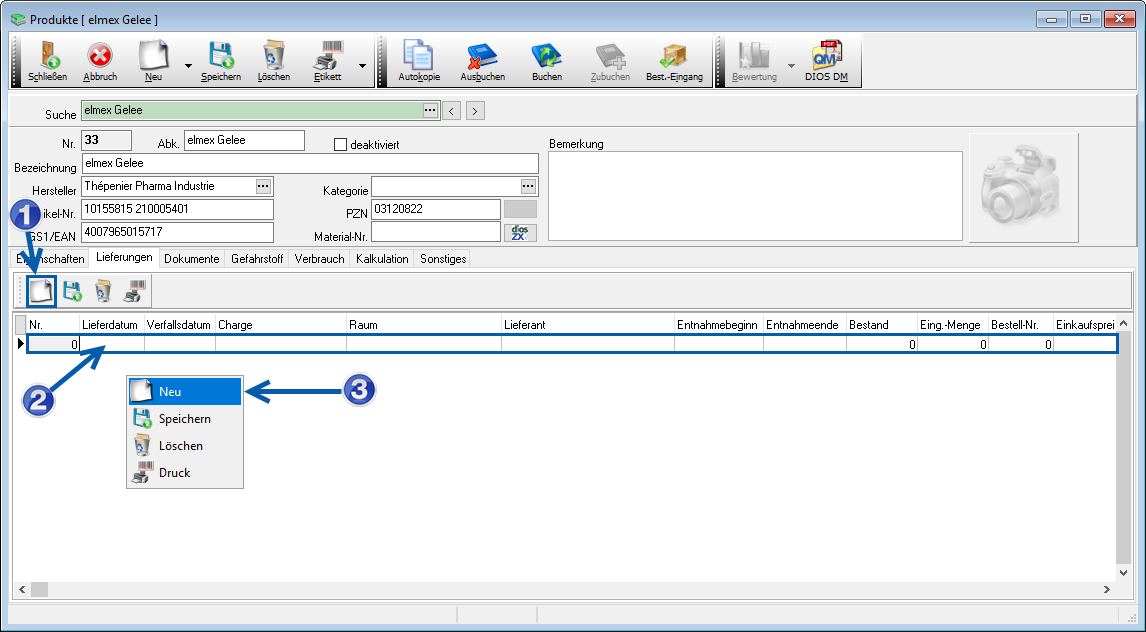Expand the Neu toolbar dropdown arrow
Viewport: 1146px width, 632px height.
pyautogui.click(x=187, y=66)
